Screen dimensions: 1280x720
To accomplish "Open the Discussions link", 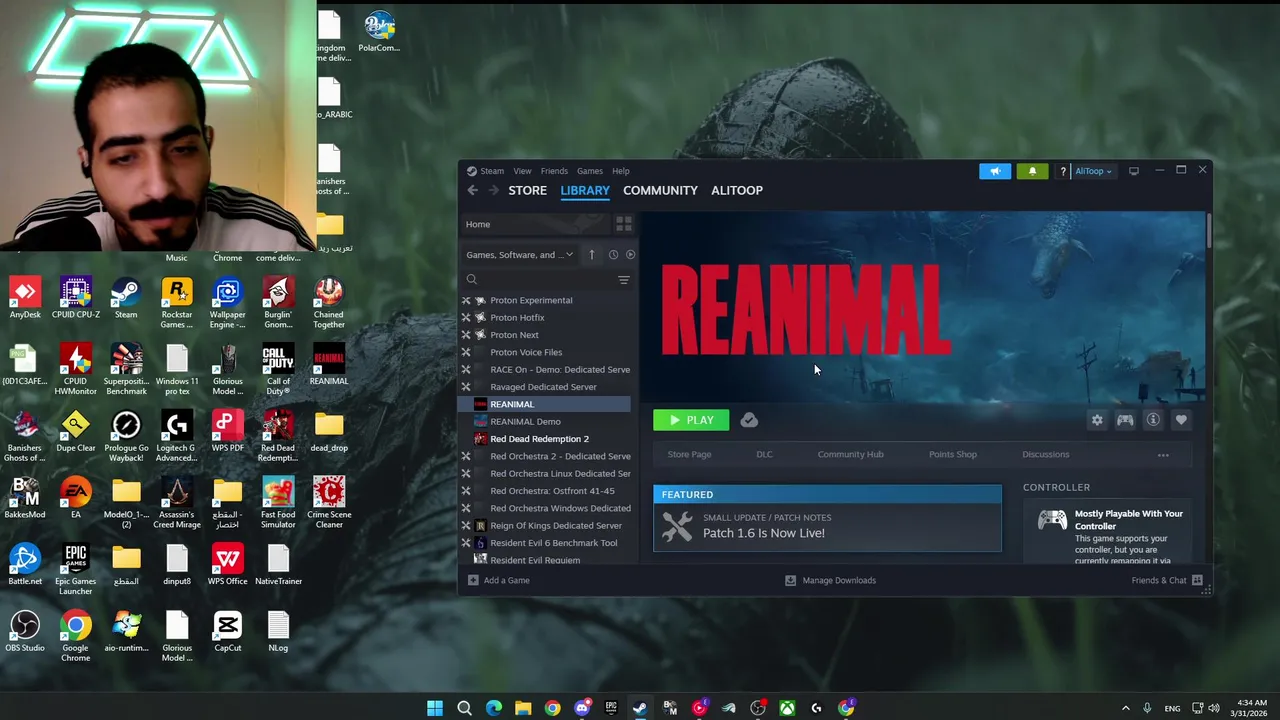I will pos(1045,454).
